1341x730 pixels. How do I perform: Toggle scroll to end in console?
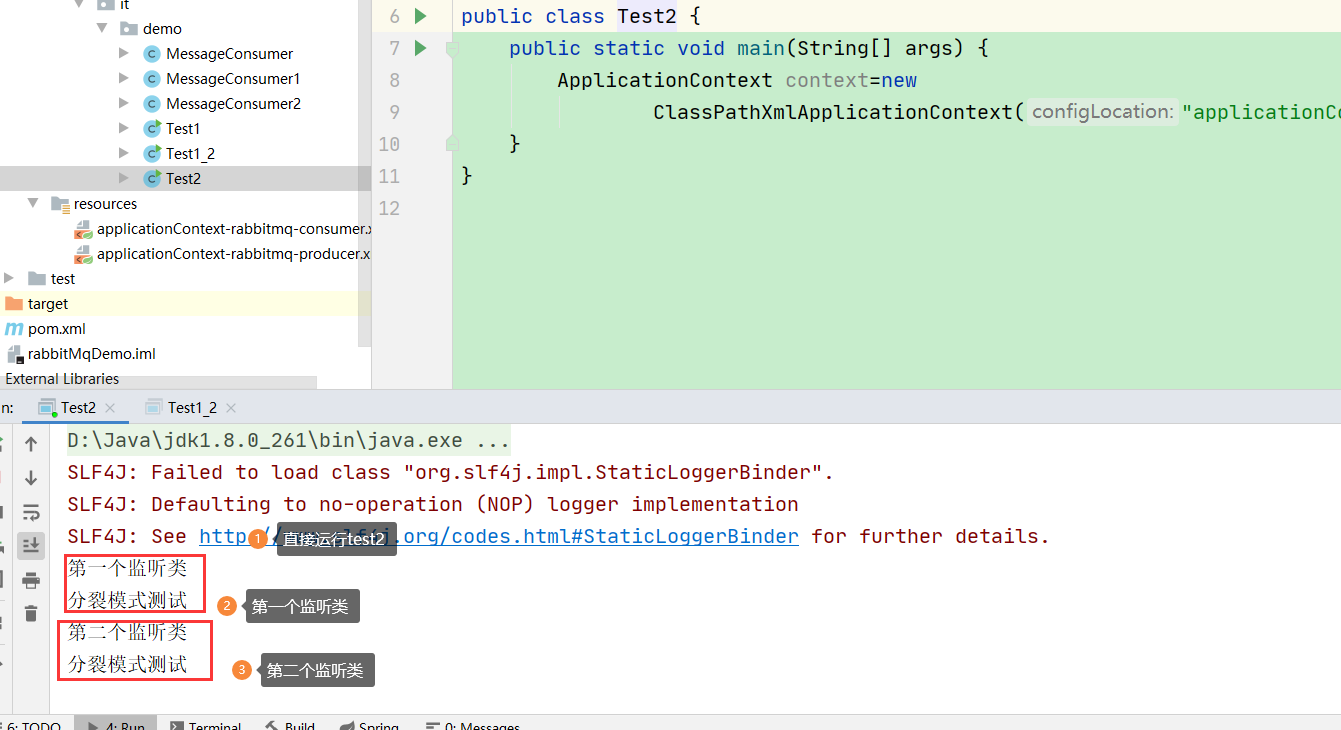coord(31,546)
